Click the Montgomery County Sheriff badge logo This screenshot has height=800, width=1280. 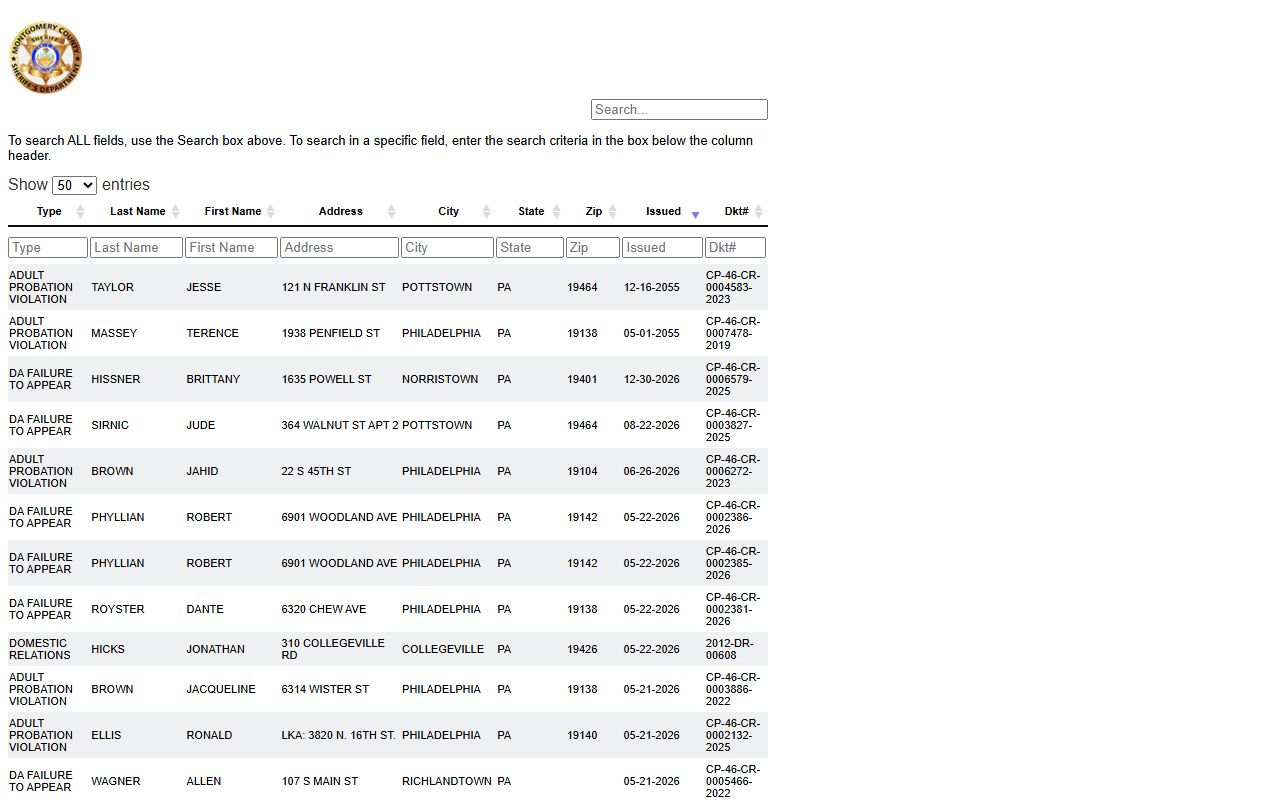[46, 58]
